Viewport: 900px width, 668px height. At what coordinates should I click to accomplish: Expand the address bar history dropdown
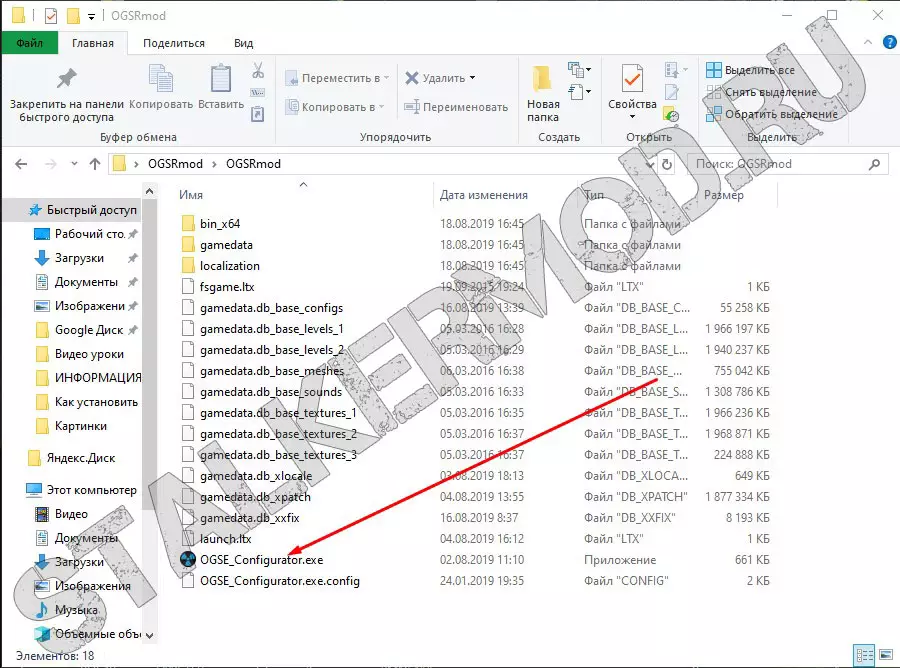pos(650,165)
